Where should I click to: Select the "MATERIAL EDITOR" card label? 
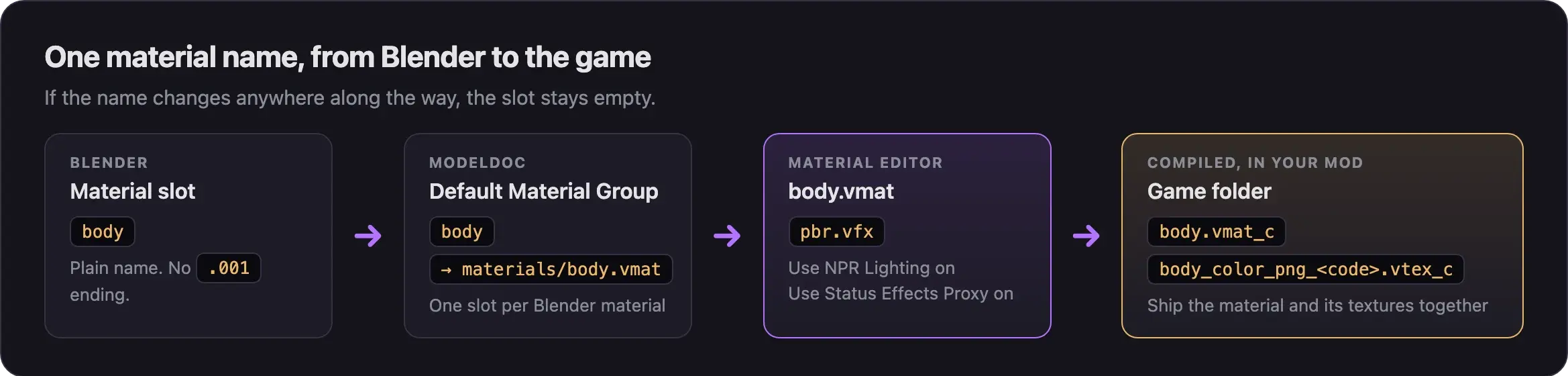coord(865,162)
